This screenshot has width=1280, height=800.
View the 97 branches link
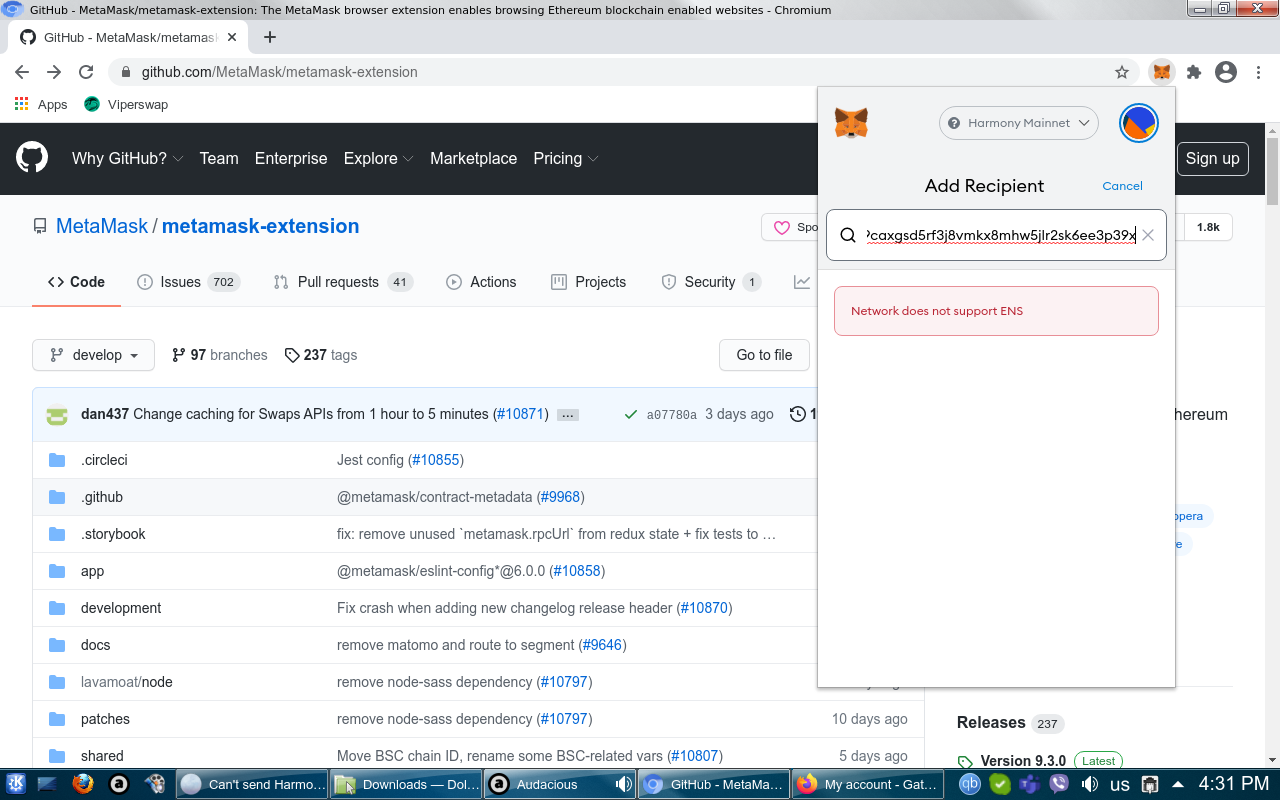click(219, 355)
